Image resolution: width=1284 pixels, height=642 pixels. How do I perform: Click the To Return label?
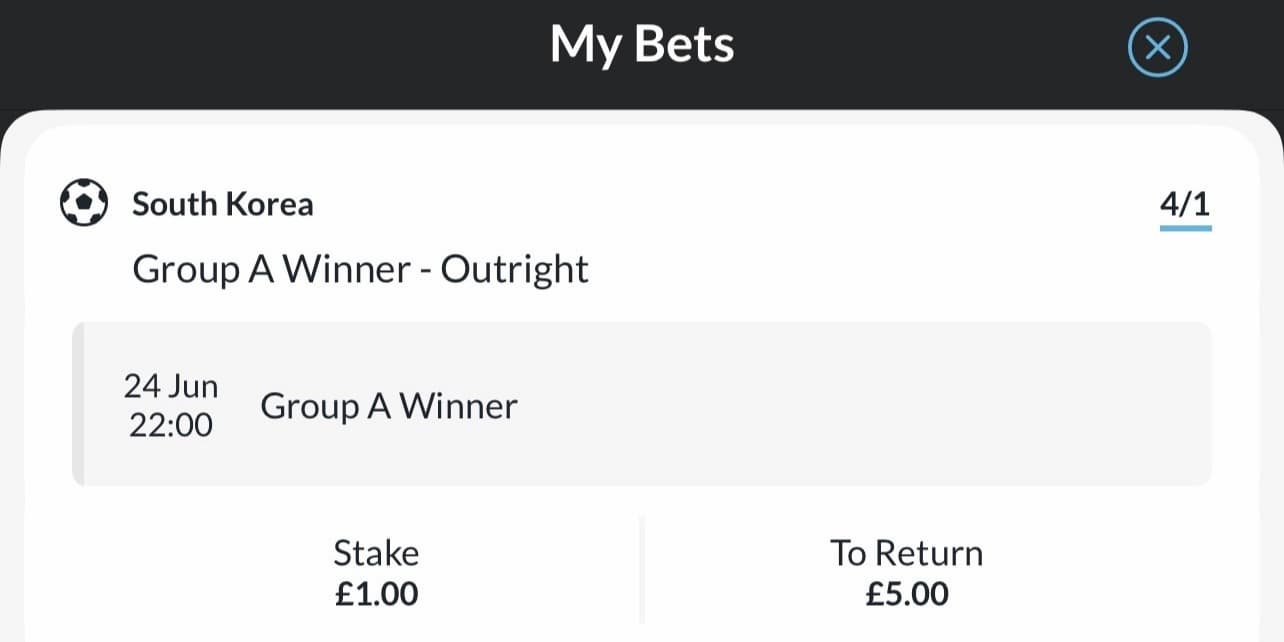click(906, 553)
